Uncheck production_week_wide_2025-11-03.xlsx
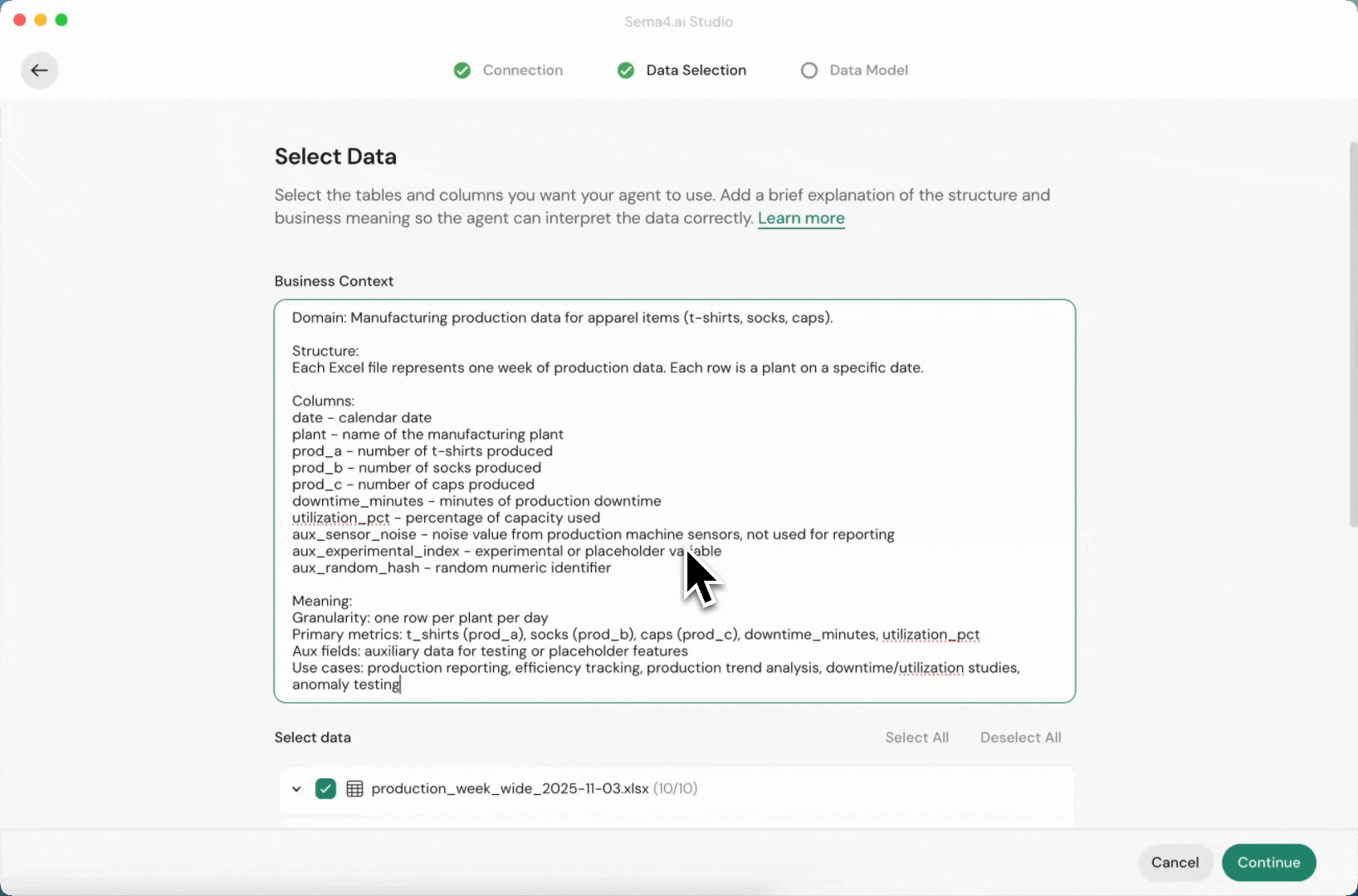Viewport: 1358px width, 896px height. 325,788
